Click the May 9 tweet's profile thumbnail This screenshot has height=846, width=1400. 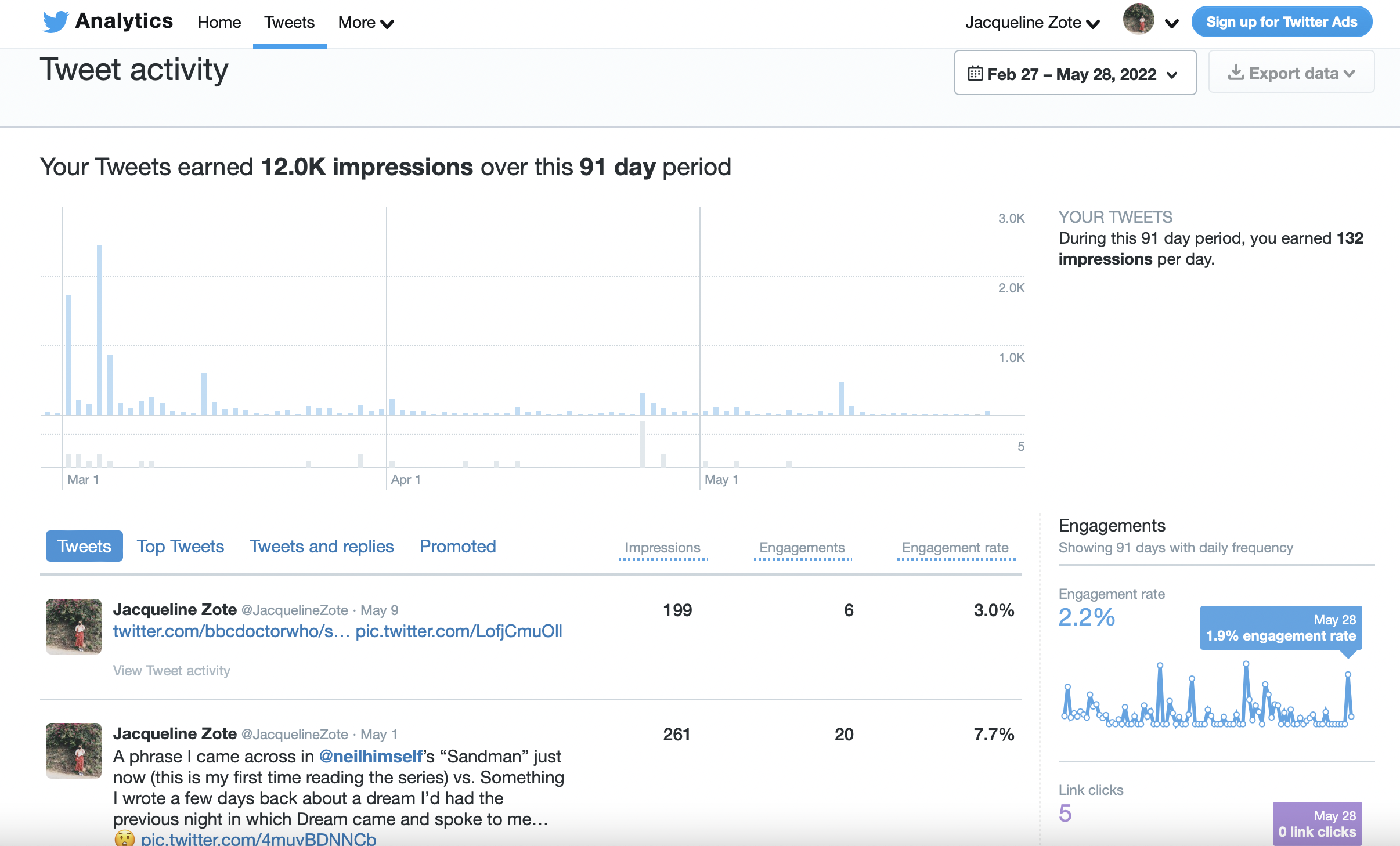(74, 626)
